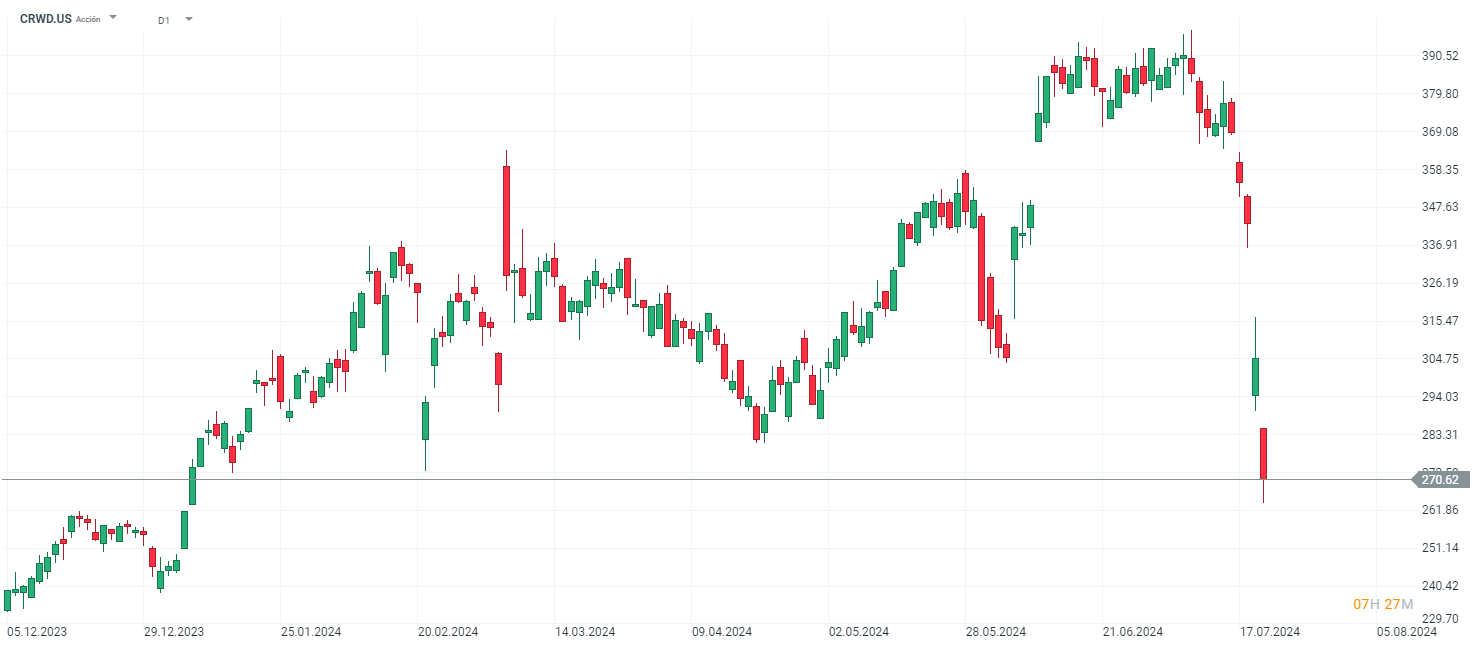Select the 28.05.2024 date on axis
The width and height of the screenshot is (1482, 649).
pyautogui.click(x=996, y=632)
